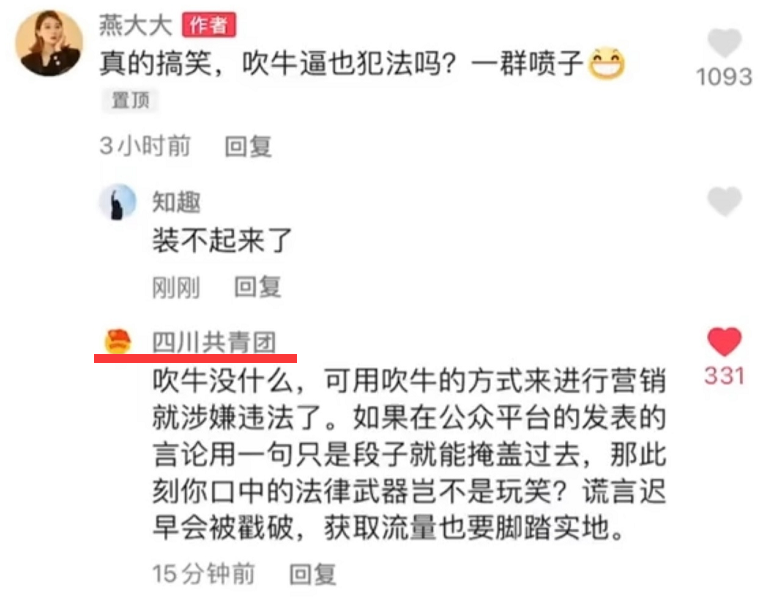Screen dimensions: 765x603
Task: Click the 3小时前 timestamp
Action: point(145,146)
